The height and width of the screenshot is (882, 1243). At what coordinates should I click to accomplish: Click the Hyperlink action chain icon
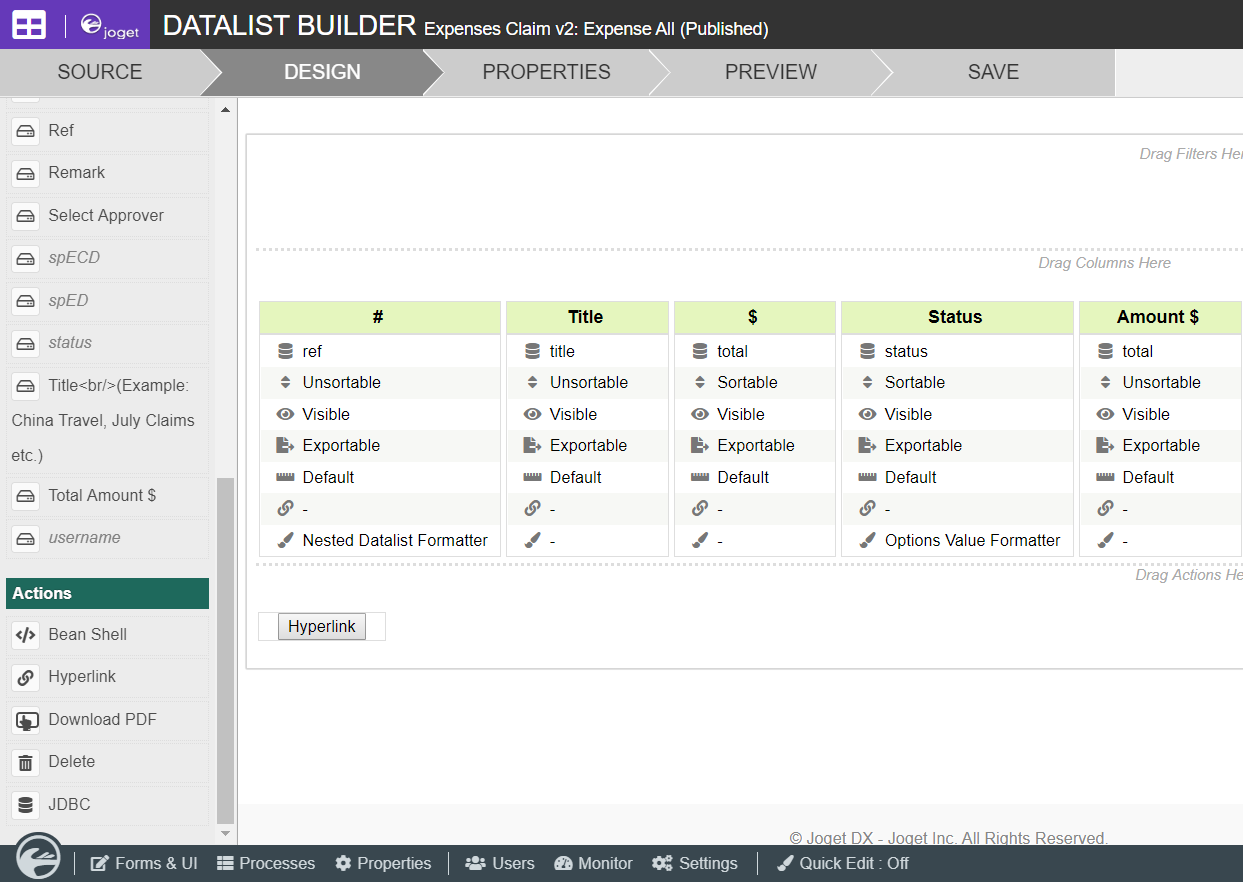pyautogui.click(x=26, y=677)
